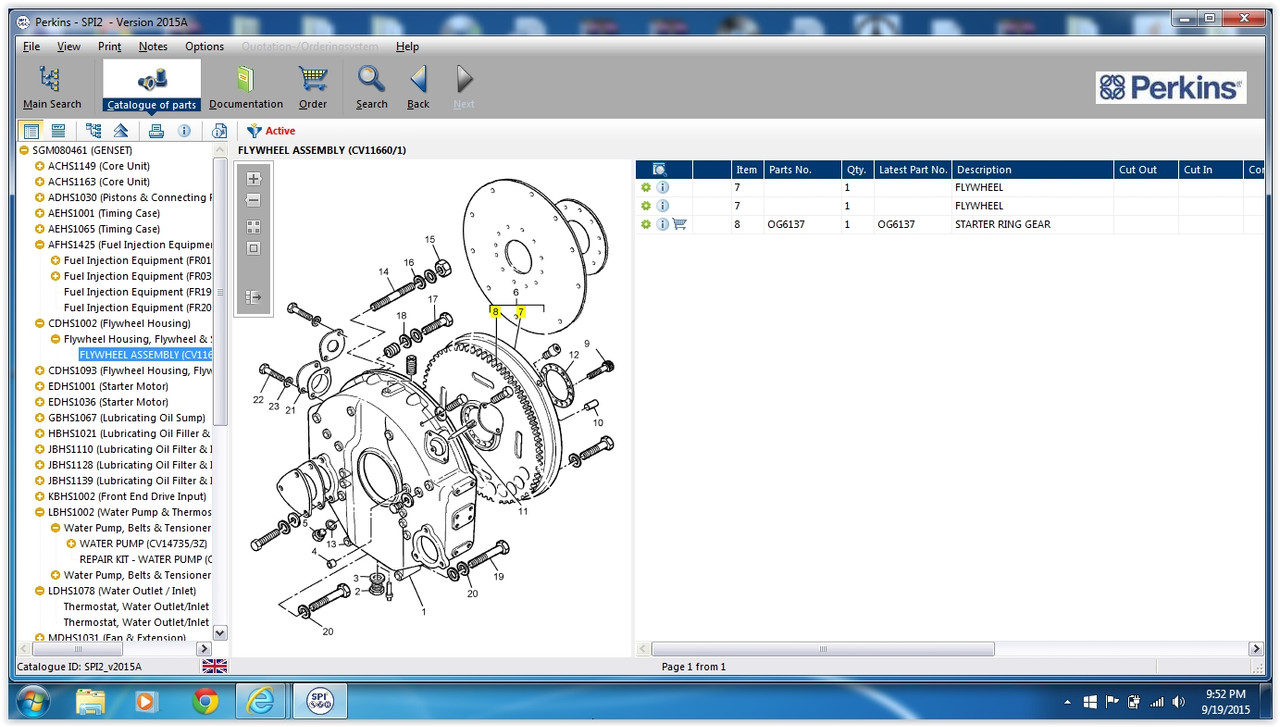Open the Documentation section
Viewport: 1280px width, 727px height.
pyautogui.click(x=246, y=87)
